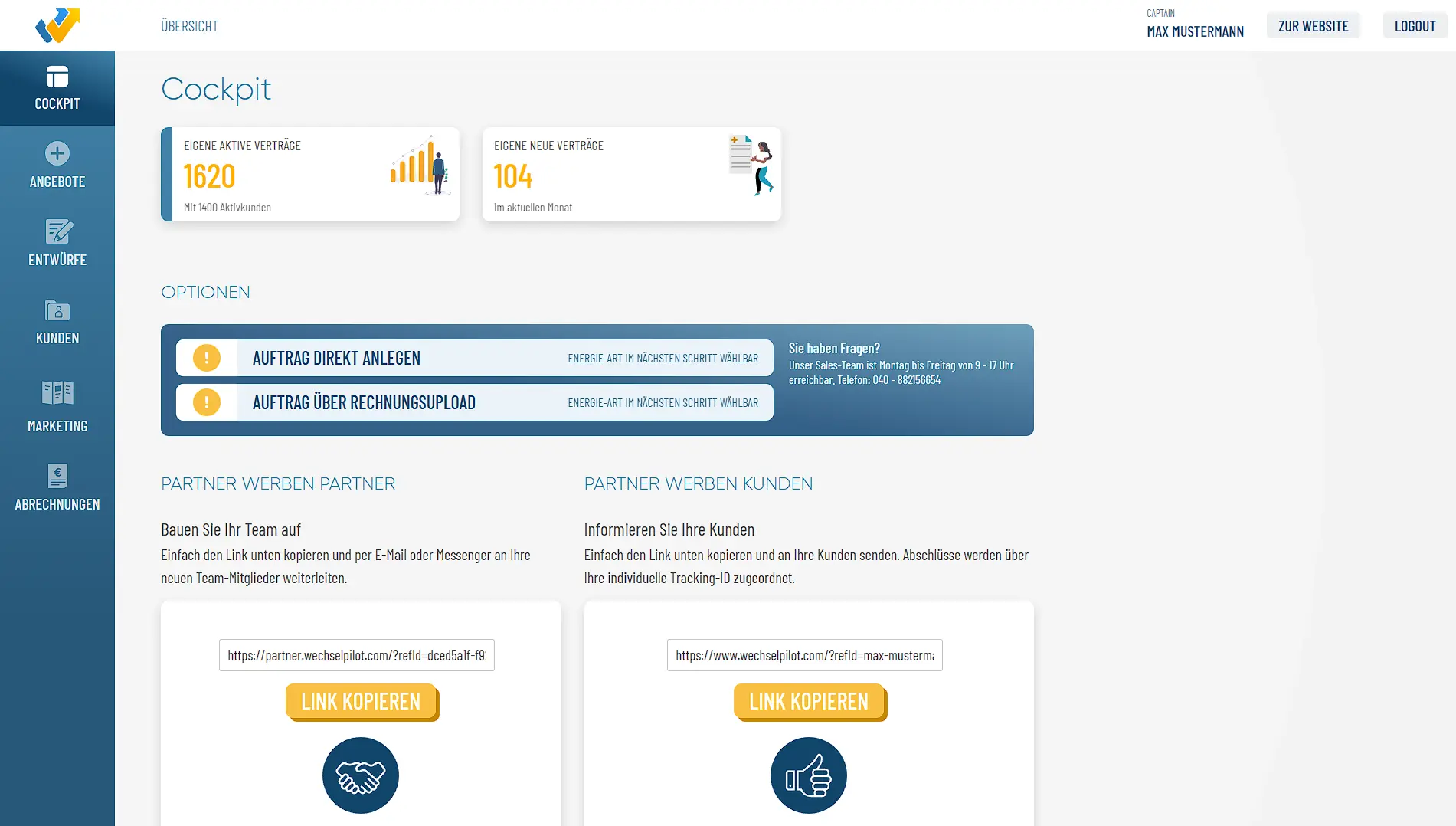Copy the customer referral link

pyautogui.click(x=809, y=702)
